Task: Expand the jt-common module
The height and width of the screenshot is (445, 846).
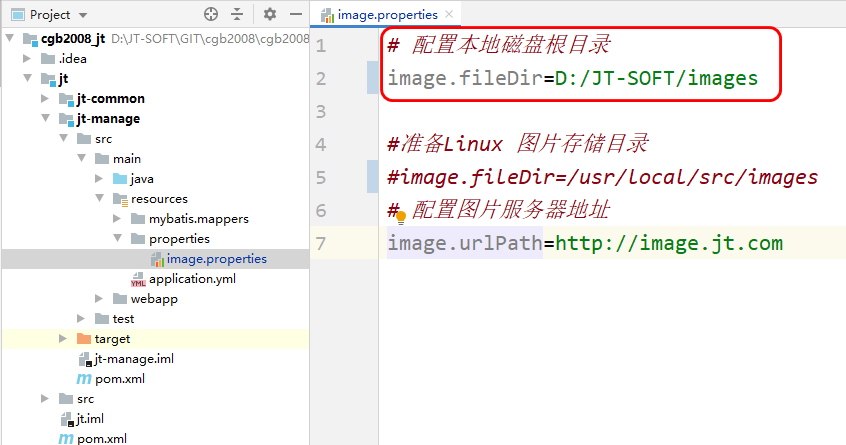Action: pyautogui.click(x=45, y=98)
